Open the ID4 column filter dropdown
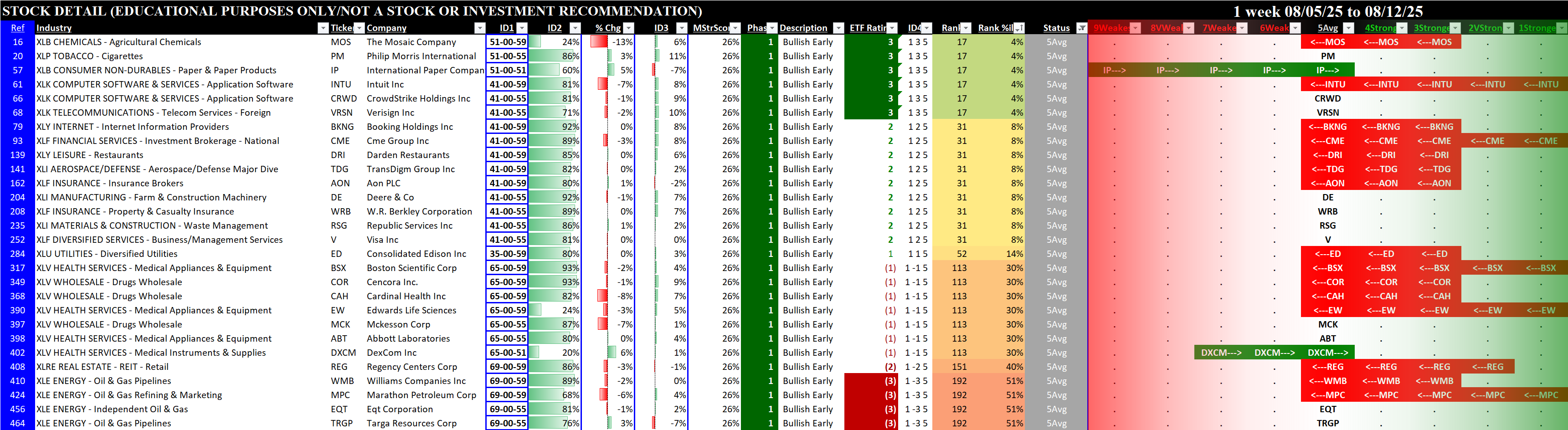 point(926,28)
